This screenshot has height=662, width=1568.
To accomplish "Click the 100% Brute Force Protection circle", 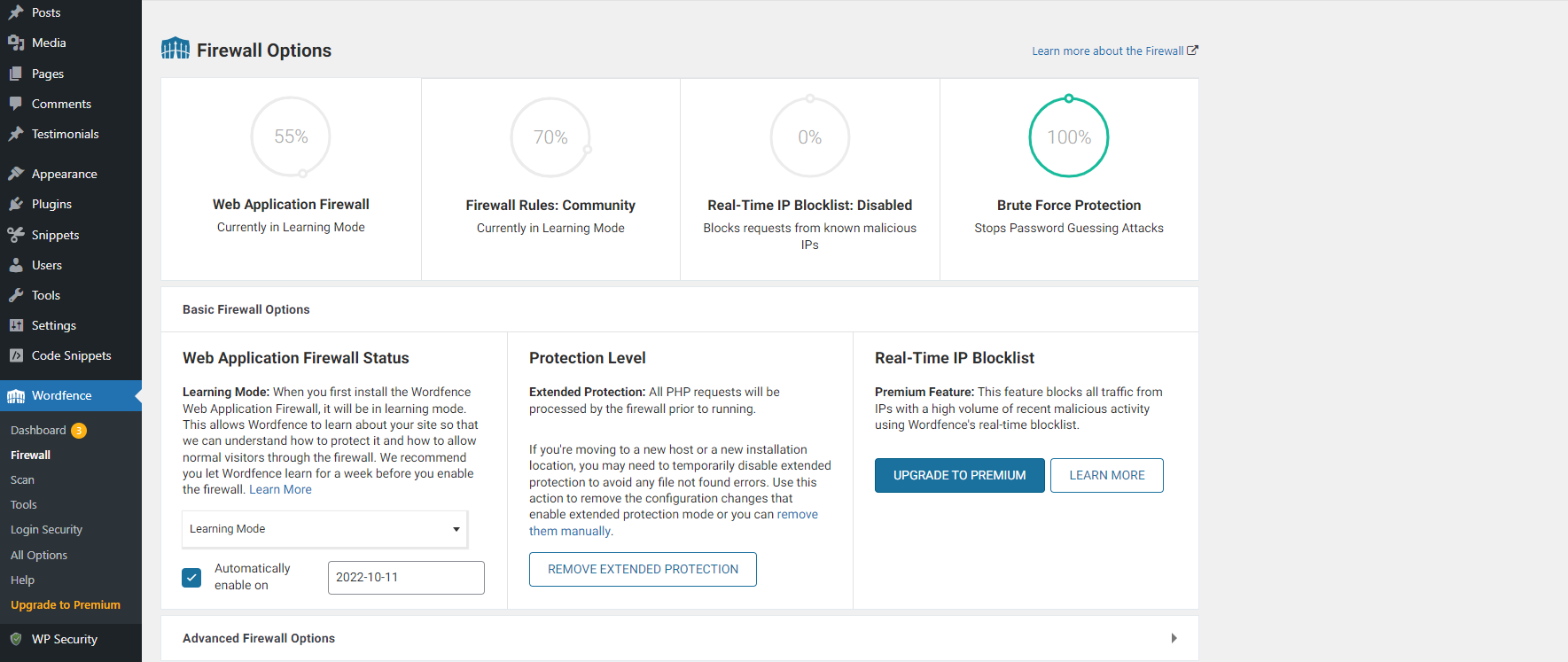I will click(x=1069, y=137).
